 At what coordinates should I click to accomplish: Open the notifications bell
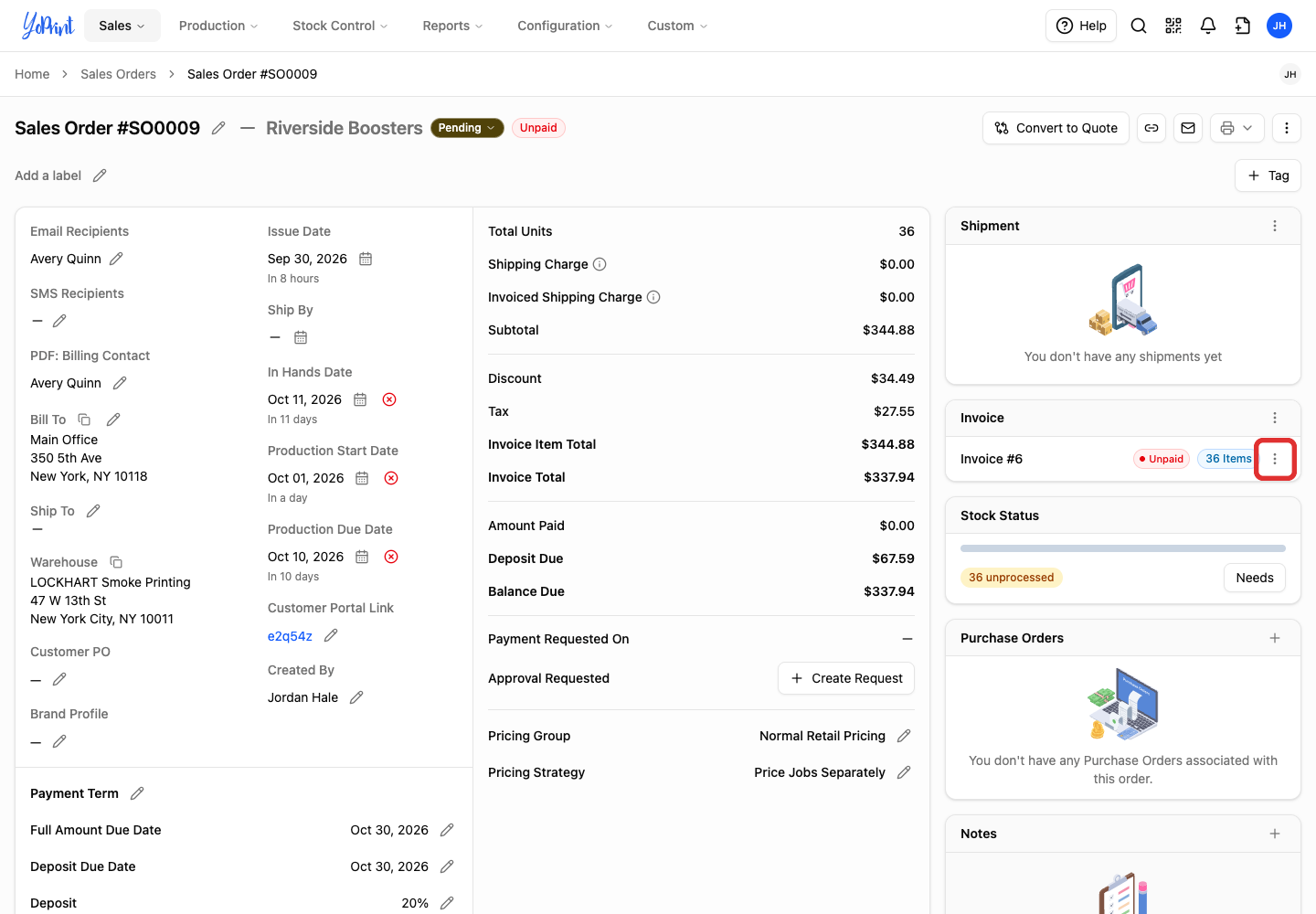pos(1208,26)
